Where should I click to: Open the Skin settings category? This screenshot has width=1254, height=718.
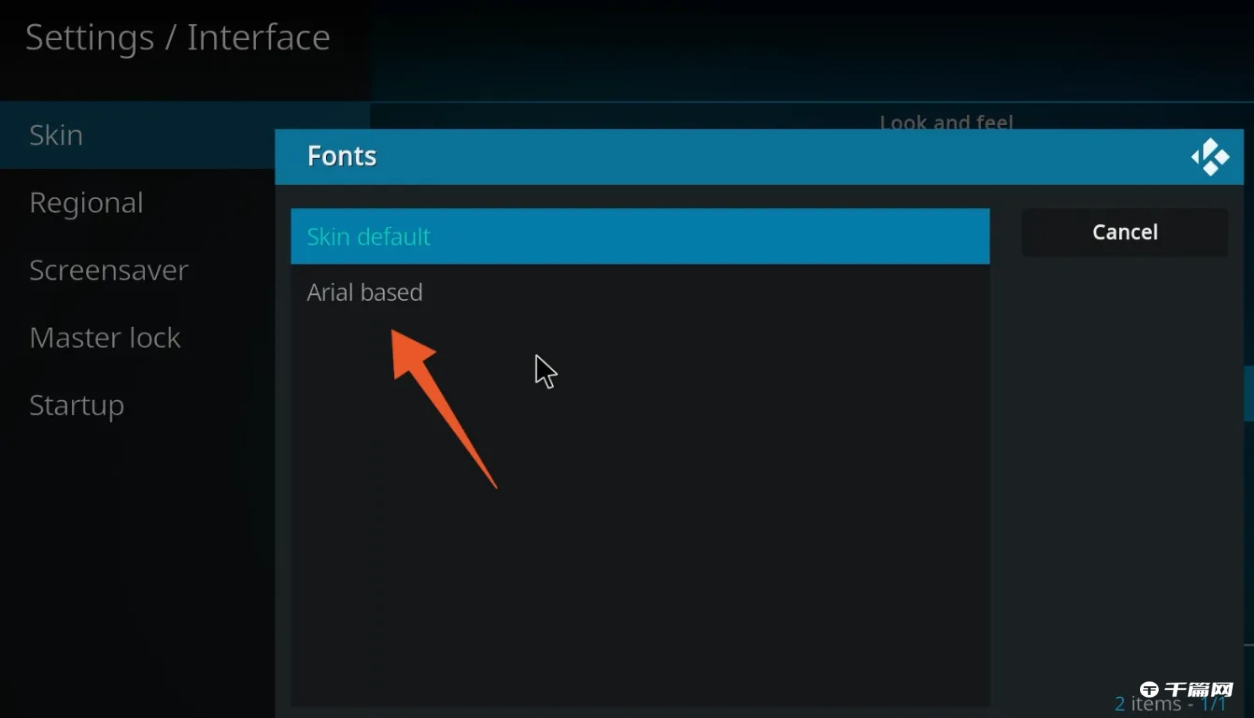pyautogui.click(x=56, y=135)
